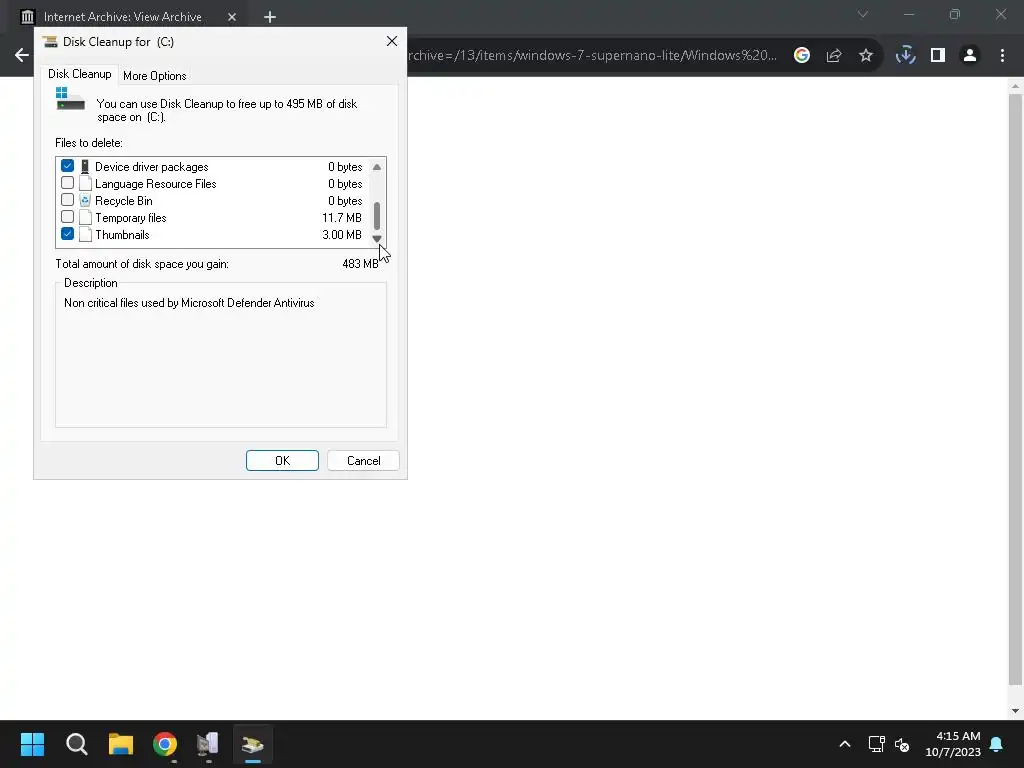Uncheck the Device driver packages checkbox
This screenshot has height=768, width=1024.
point(67,166)
